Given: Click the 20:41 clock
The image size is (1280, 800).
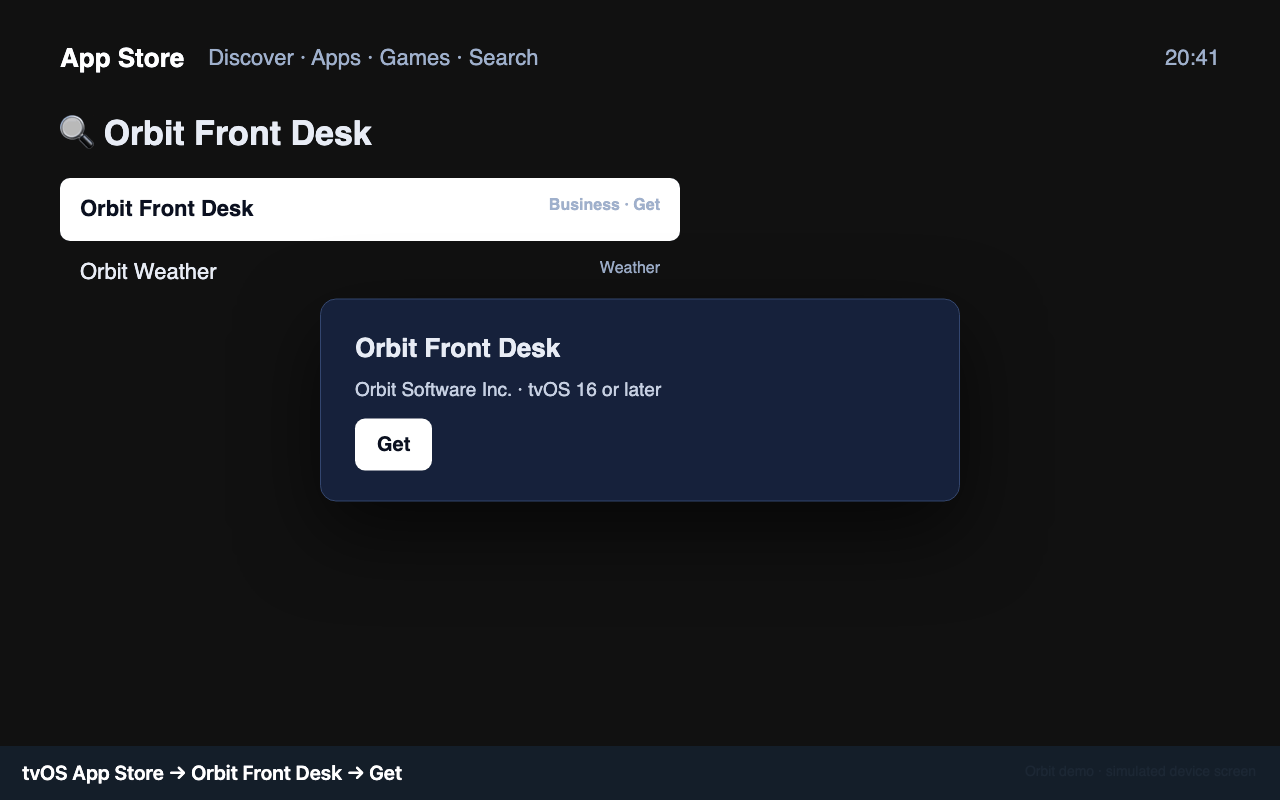Looking at the screenshot, I should [x=1192, y=58].
